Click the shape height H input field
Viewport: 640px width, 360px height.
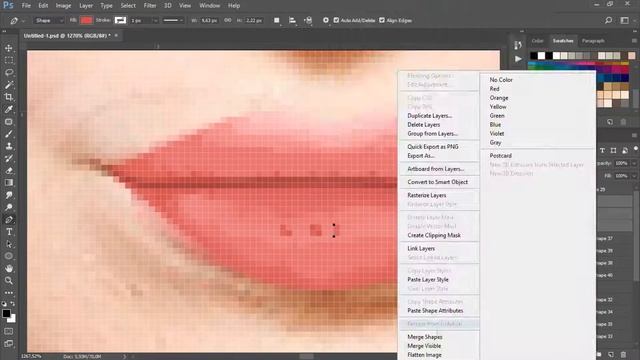point(254,20)
